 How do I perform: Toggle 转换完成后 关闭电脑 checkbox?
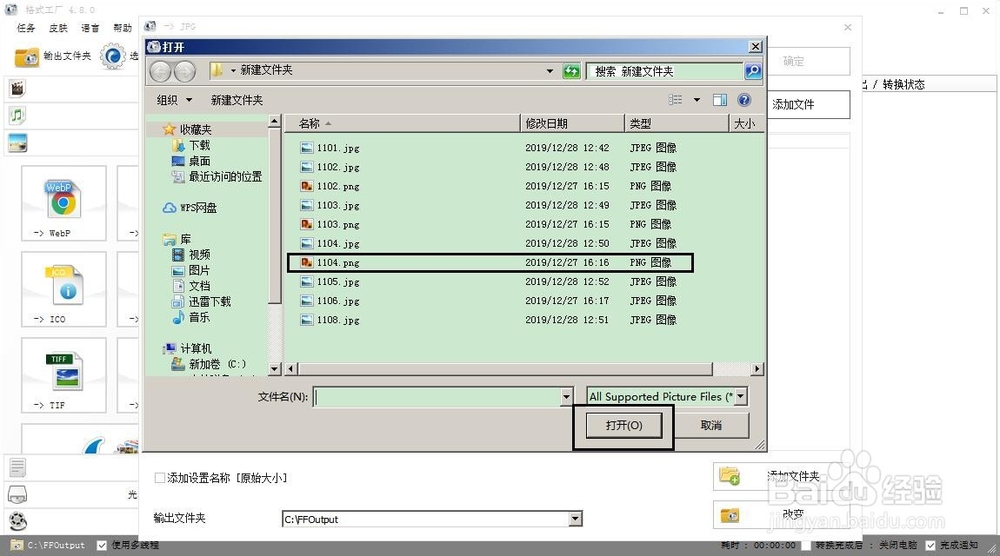(806, 545)
